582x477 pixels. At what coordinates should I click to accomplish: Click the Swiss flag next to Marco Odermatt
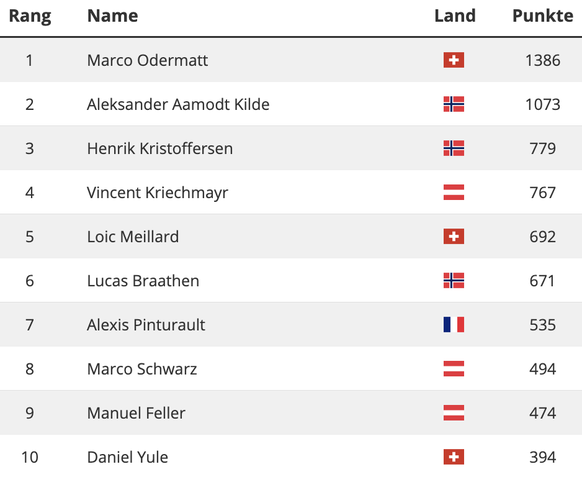pos(454,60)
